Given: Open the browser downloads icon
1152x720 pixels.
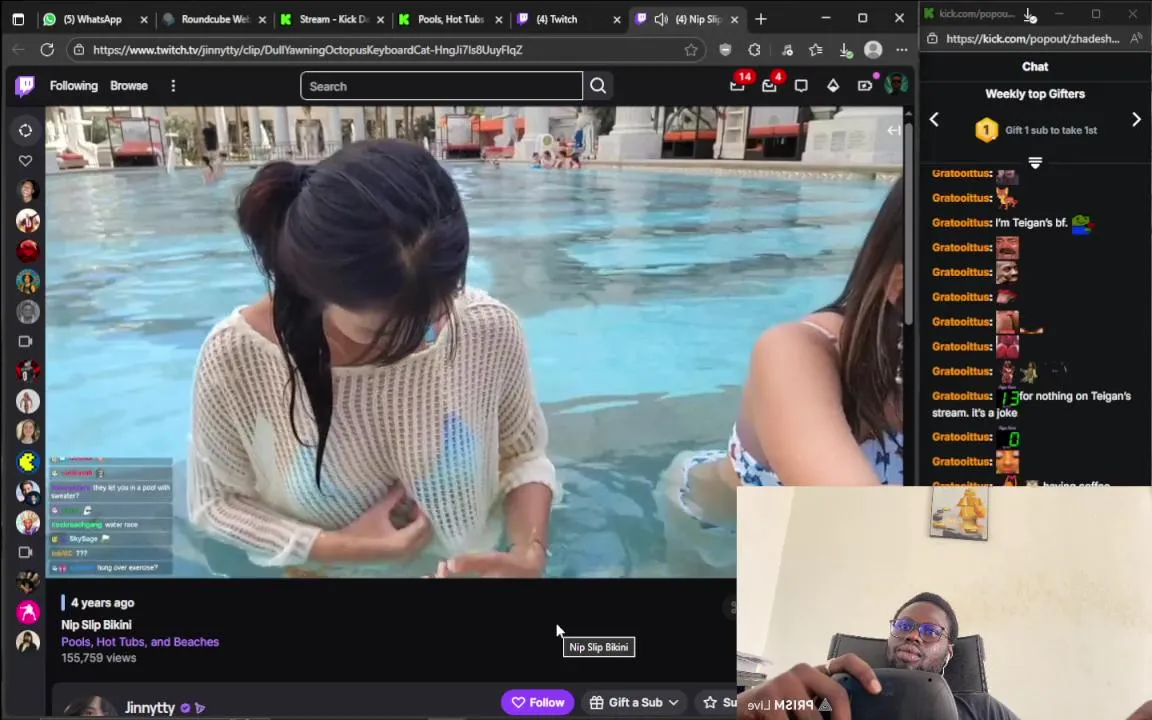Looking at the screenshot, I should pos(845,50).
